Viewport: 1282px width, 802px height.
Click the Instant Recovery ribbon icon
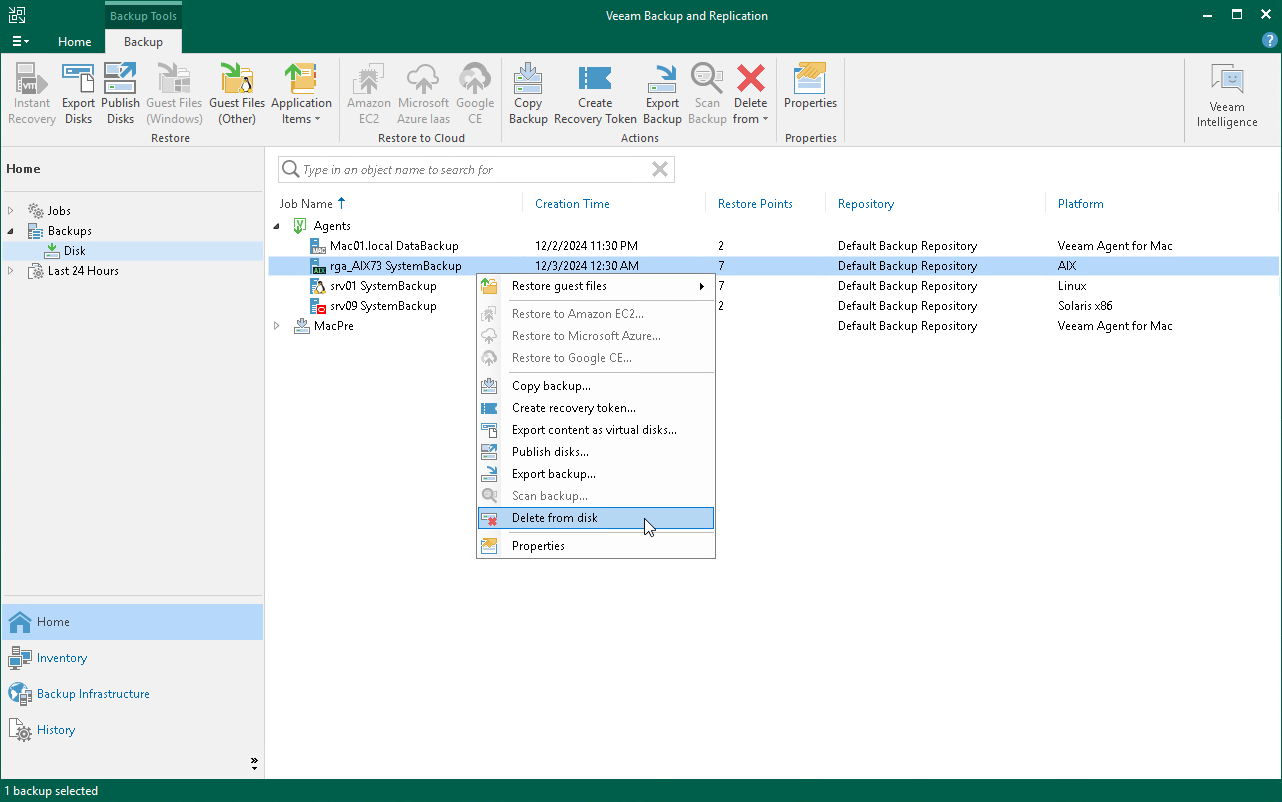coord(32,94)
